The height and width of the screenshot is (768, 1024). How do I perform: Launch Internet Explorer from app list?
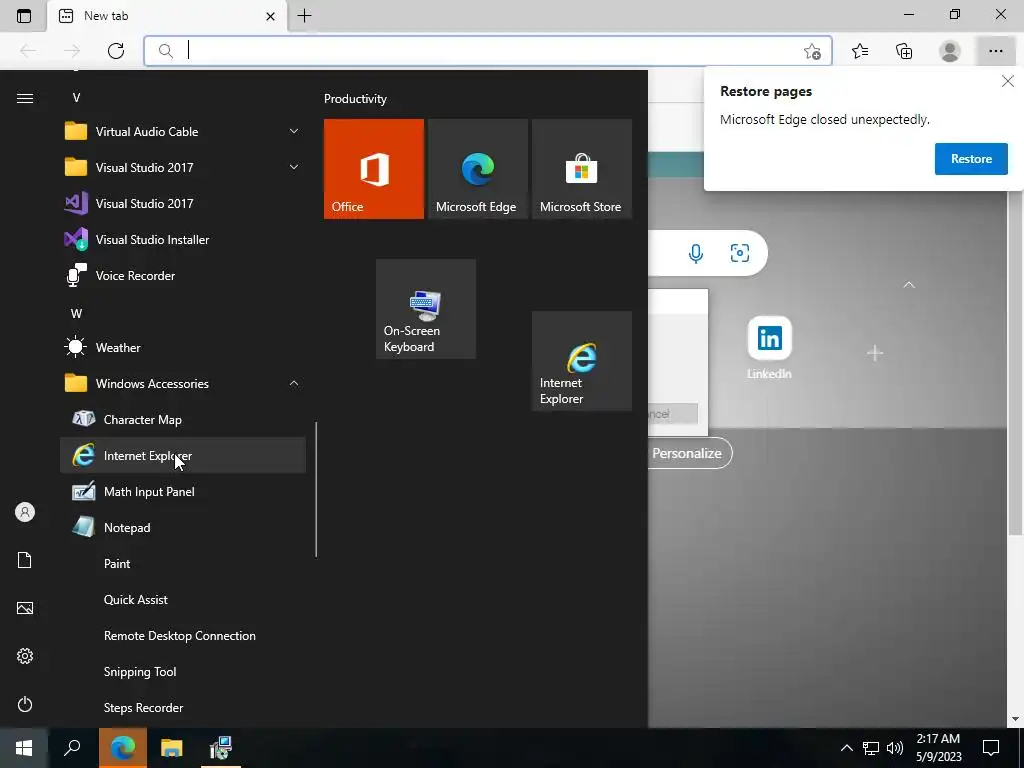183,455
